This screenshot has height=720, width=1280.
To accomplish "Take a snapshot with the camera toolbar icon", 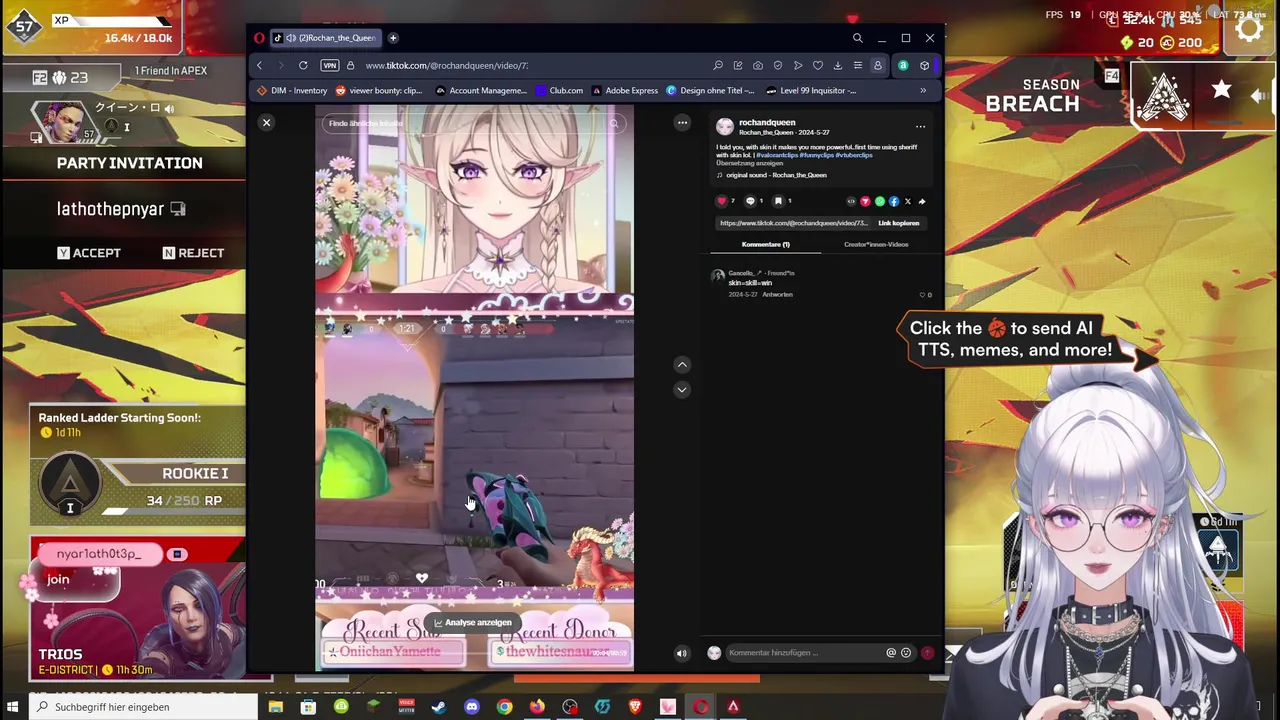I will click(x=758, y=65).
